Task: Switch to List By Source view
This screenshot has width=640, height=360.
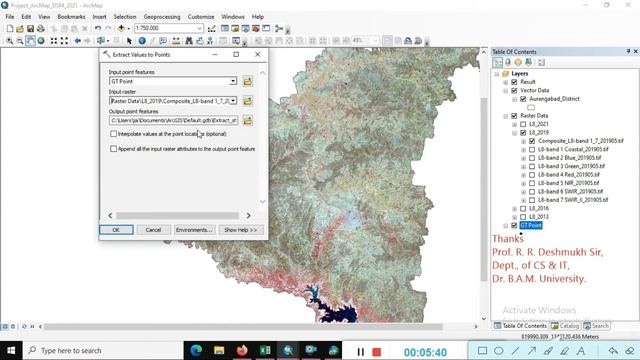Action: [508, 62]
